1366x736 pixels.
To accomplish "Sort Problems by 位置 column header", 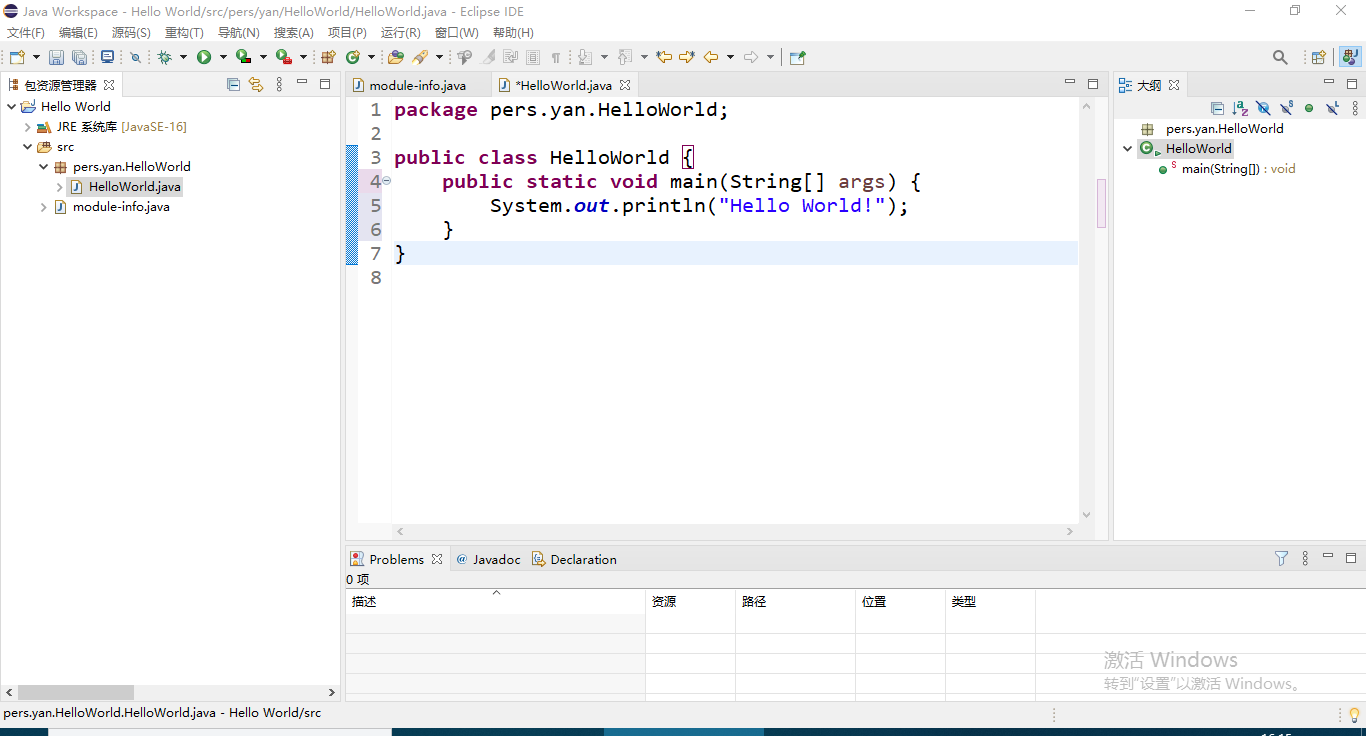I will pyautogui.click(x=901, y=602).
